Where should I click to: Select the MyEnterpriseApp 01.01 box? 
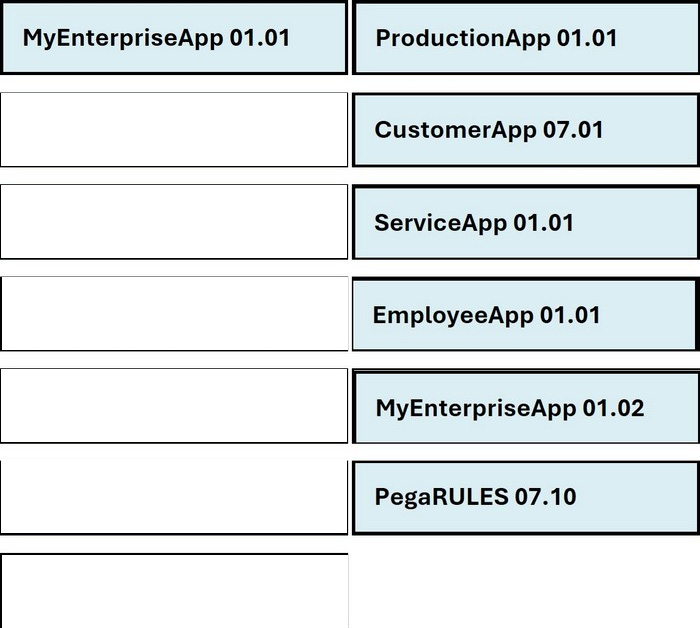click(174, 38)
